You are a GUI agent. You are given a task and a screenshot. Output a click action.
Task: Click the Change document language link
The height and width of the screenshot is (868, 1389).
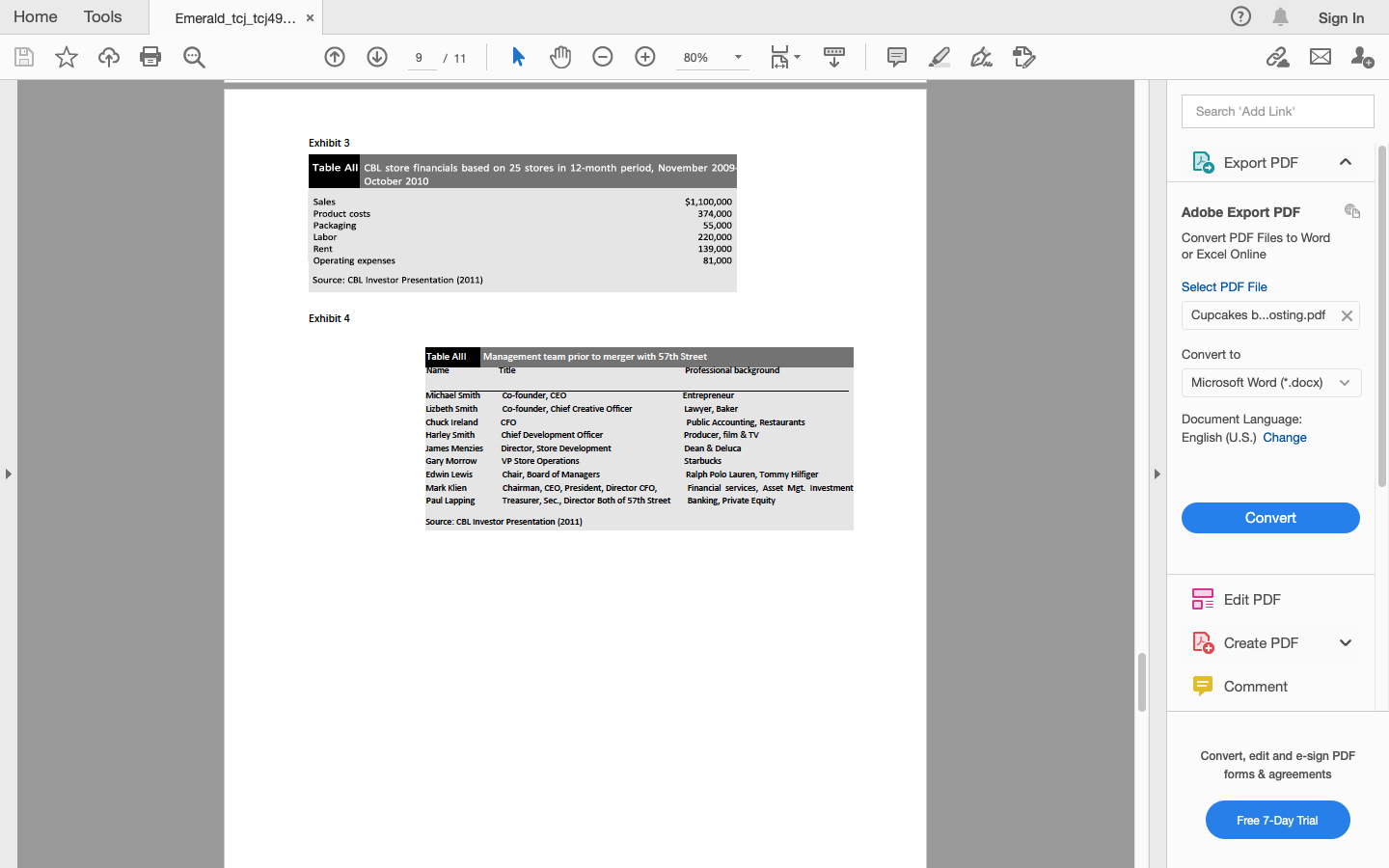(x=1284, y=437)
